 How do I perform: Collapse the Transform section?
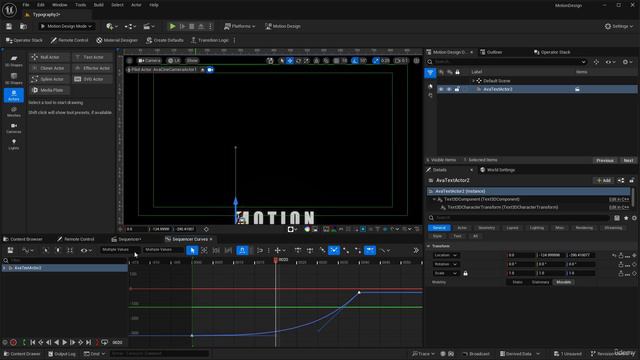tap(429, 246)
